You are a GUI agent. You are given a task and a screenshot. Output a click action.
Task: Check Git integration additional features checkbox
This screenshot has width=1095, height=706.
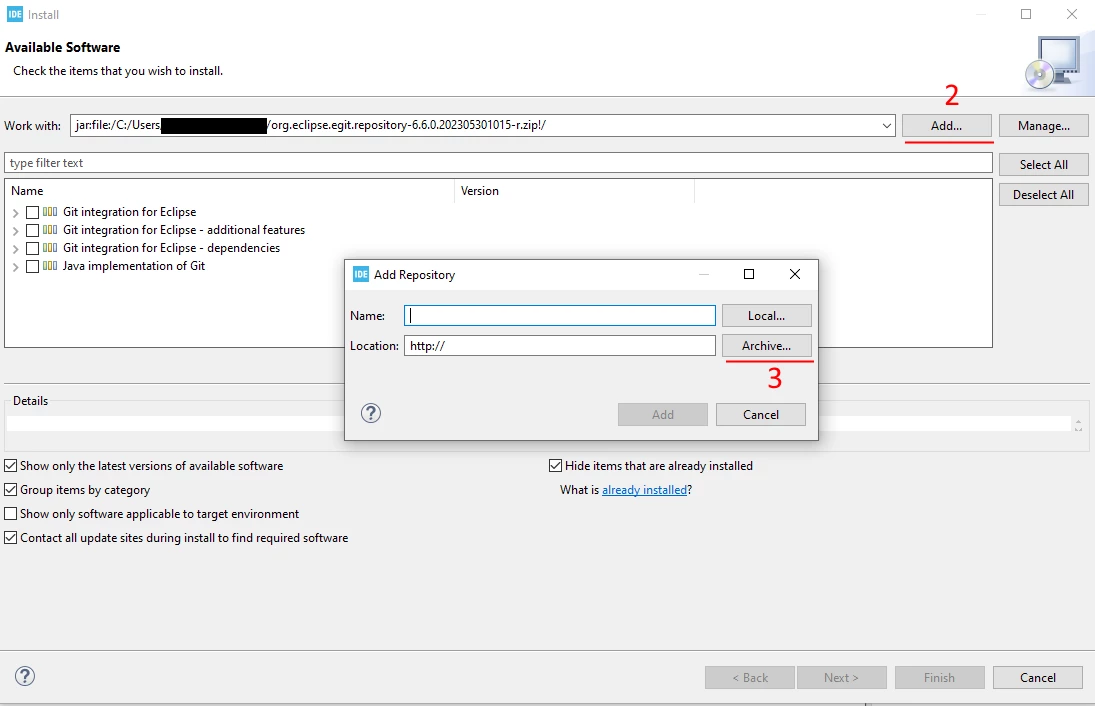point(32,230)
